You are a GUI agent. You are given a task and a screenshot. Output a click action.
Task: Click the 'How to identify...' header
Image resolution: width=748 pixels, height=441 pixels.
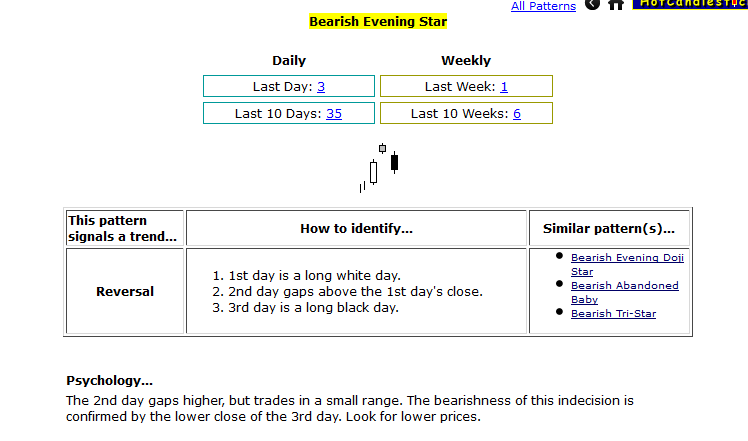click(x=356, y=229)
